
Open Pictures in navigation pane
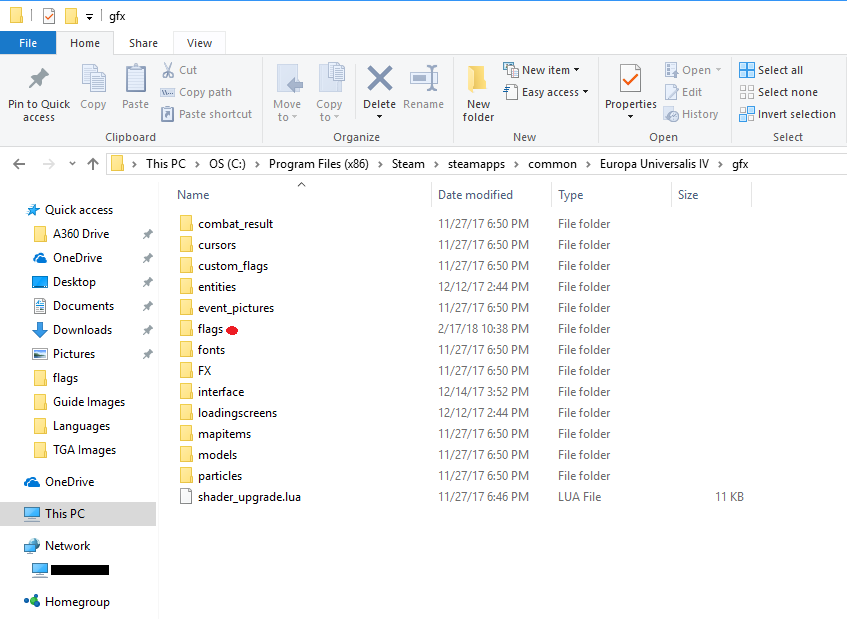pyautogui.click(x=74, y=354)
